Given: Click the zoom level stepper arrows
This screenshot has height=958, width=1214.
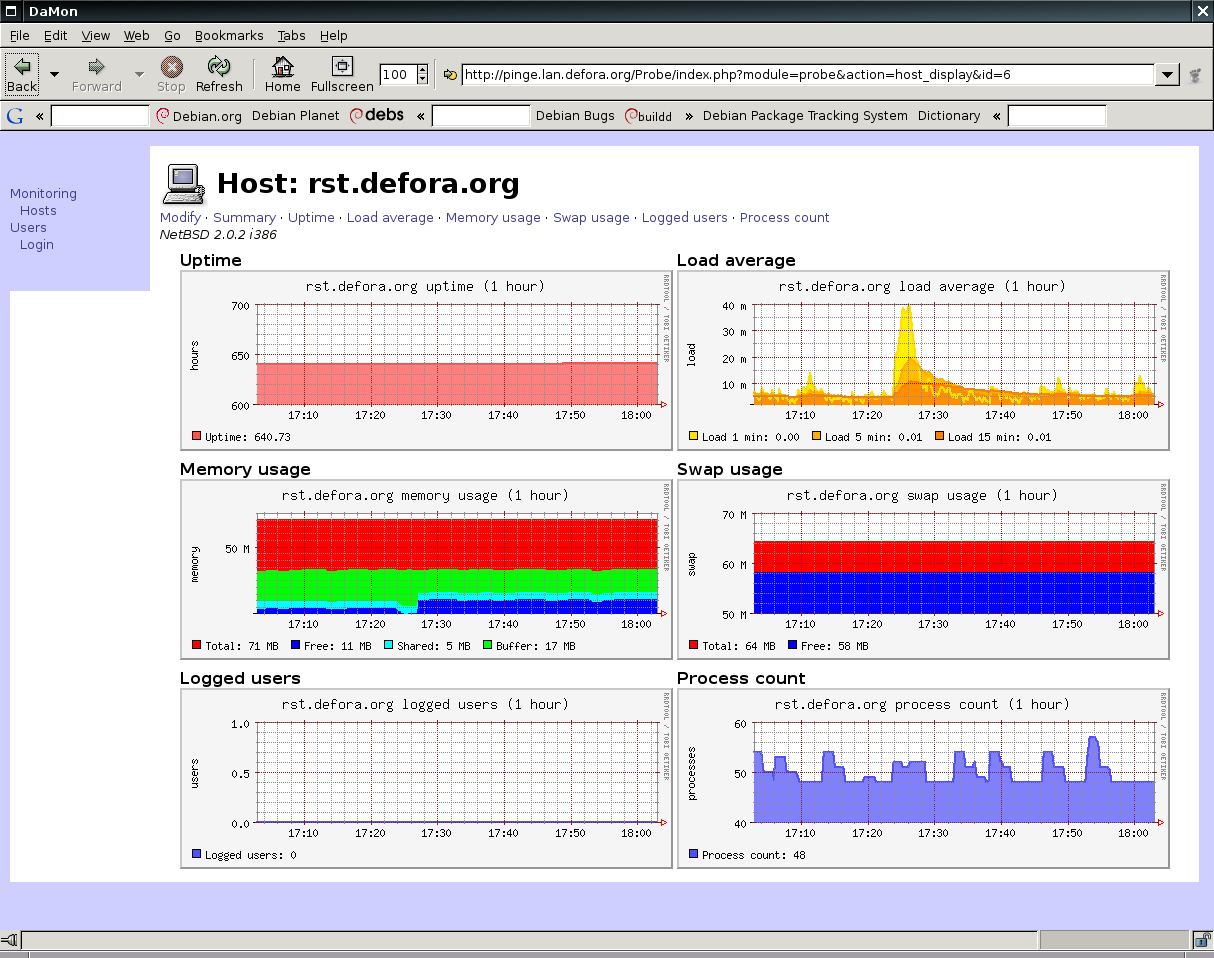Looking at the screenshot, I should 422,75.
